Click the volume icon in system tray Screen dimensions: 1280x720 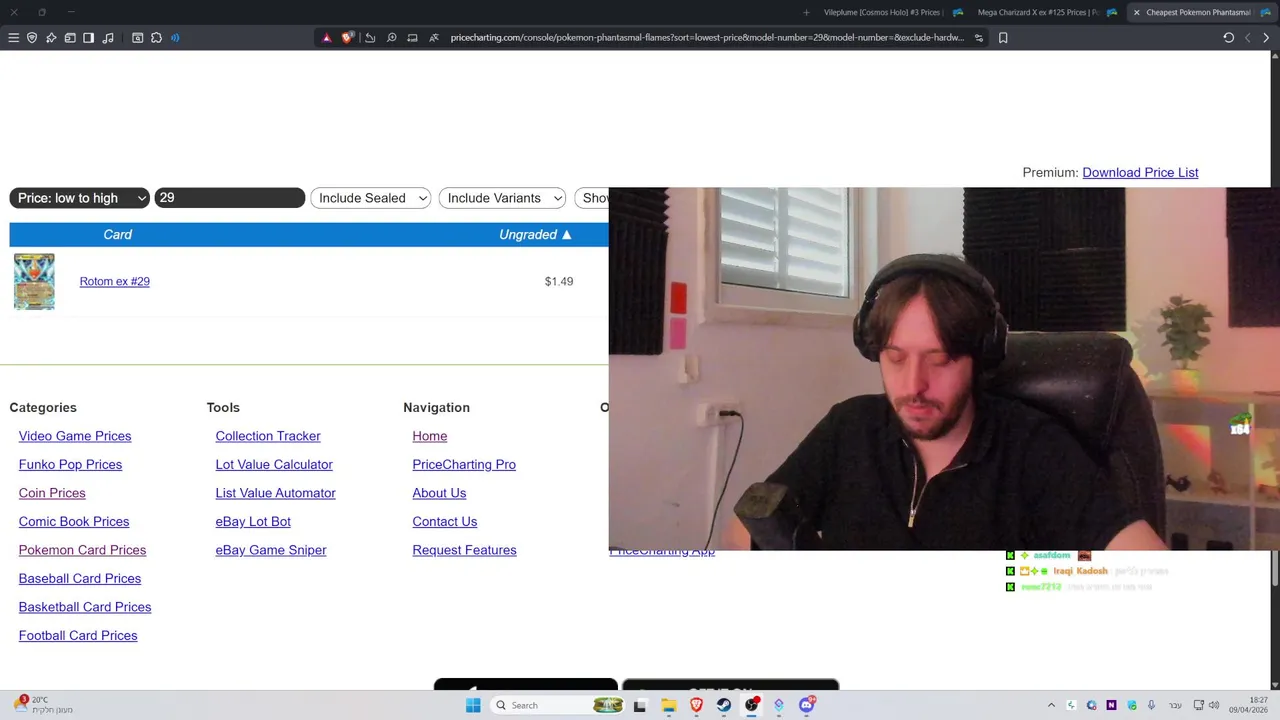point(1214,705)
